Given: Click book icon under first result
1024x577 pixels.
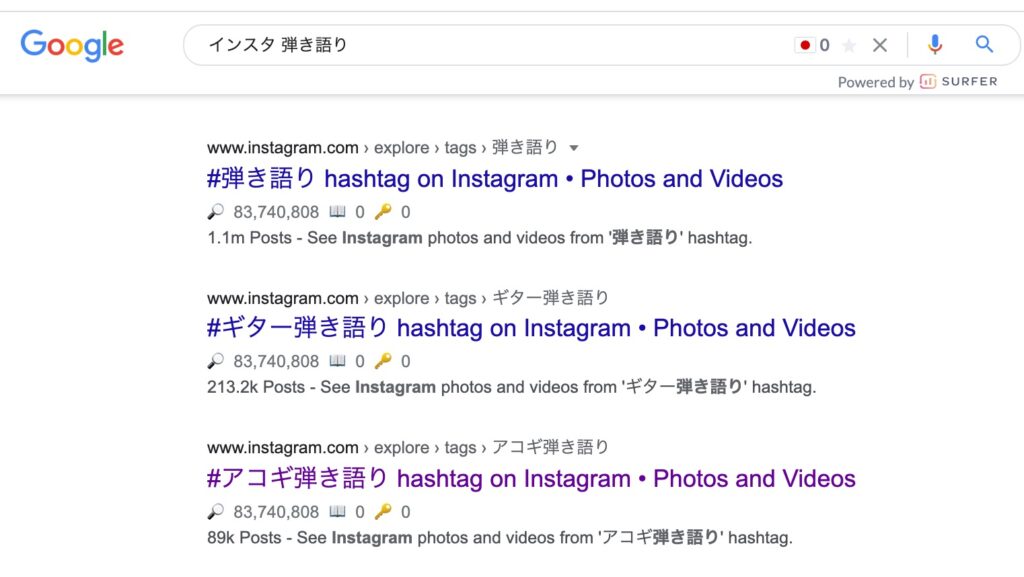Looking at the screenshot, I should pos(338,212).
